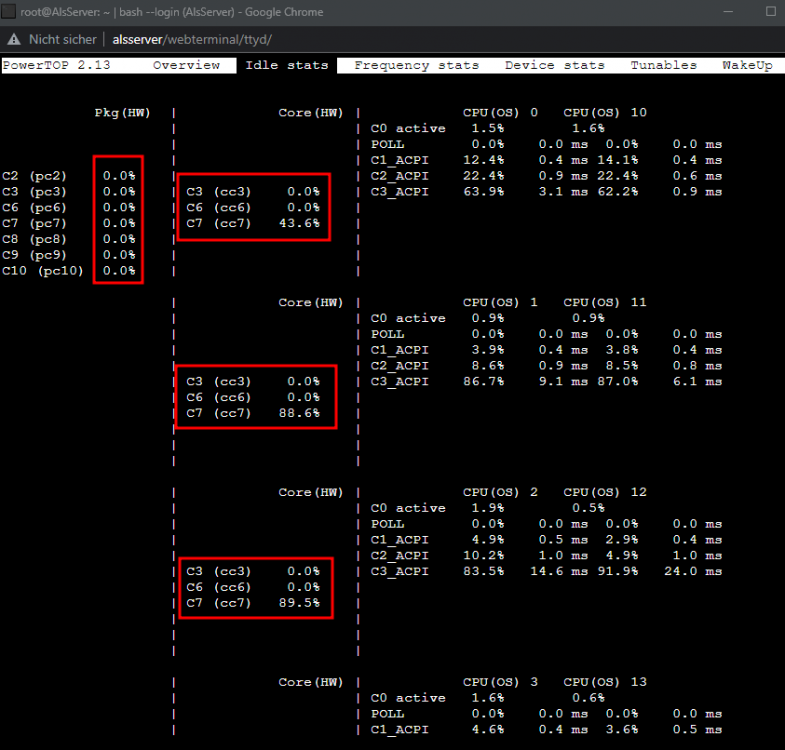785x750 pixels.
Task: Click the 'CPU(OS) 10' column header
Action: coord(605,113)
